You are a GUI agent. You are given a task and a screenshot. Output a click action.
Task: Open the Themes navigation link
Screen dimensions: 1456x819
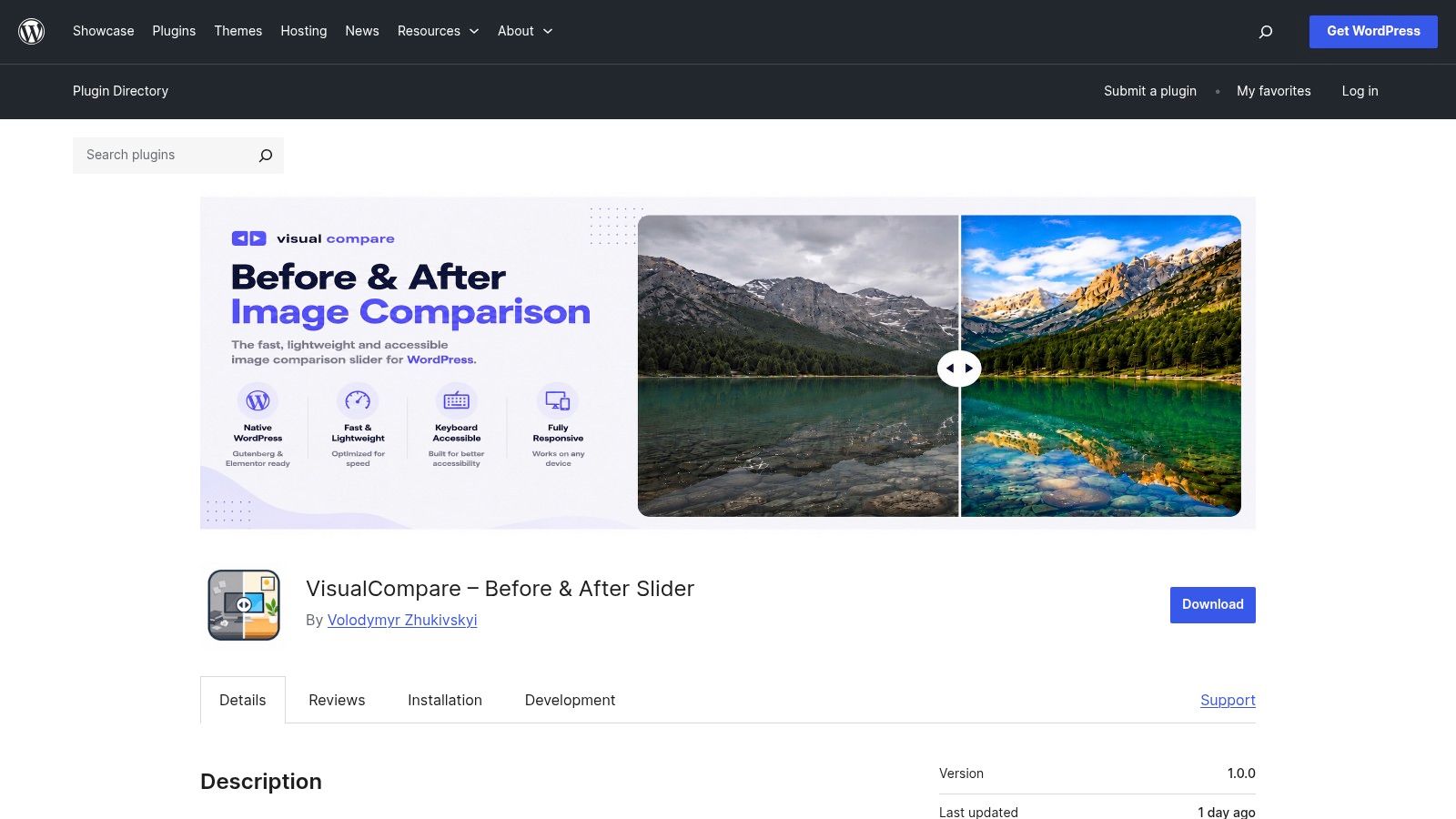point(238,31)
